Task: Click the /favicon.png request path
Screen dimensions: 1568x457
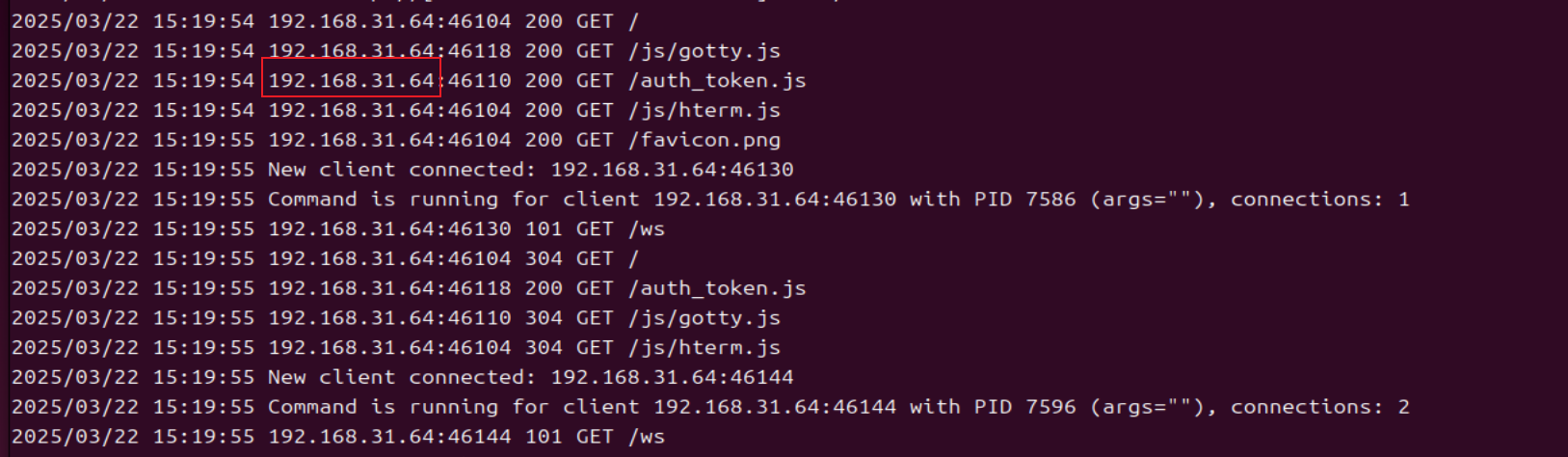Action: (704, 140)
